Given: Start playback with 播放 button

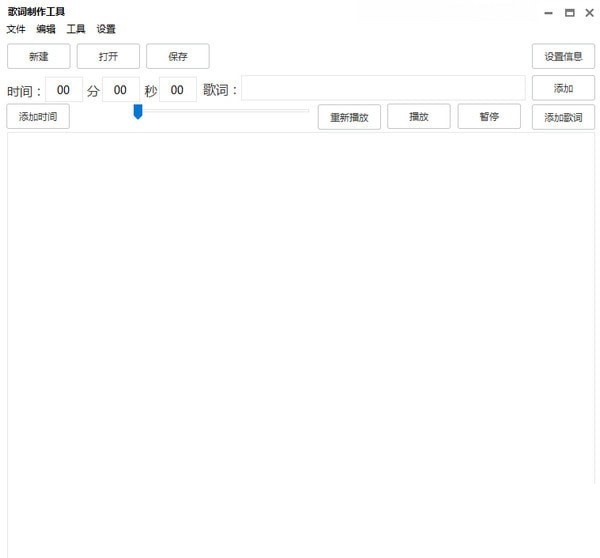Looking at the screenshot, I should click(419, 117).
